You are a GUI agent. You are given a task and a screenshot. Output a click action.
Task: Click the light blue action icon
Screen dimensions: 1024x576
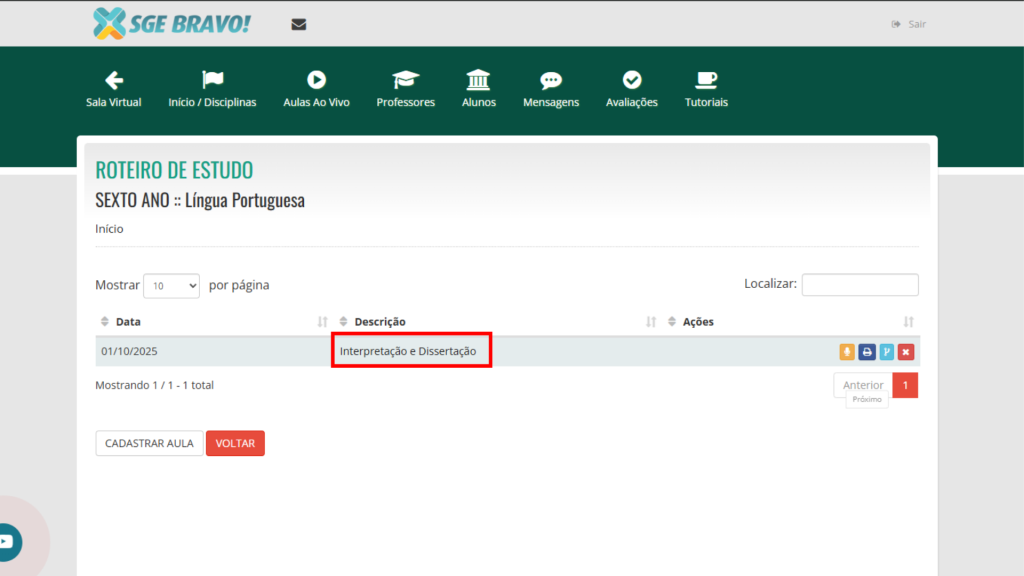click(886, 352)
